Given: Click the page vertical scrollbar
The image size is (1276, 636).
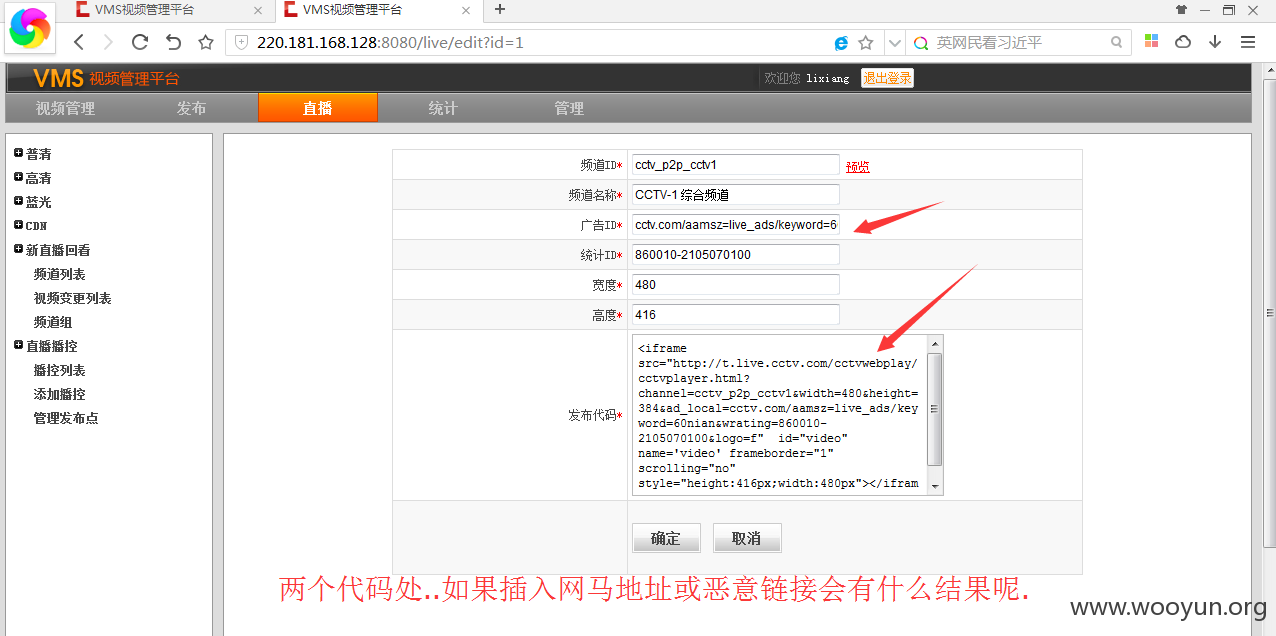Looking at the screenshot, I should coord(1270,315).
